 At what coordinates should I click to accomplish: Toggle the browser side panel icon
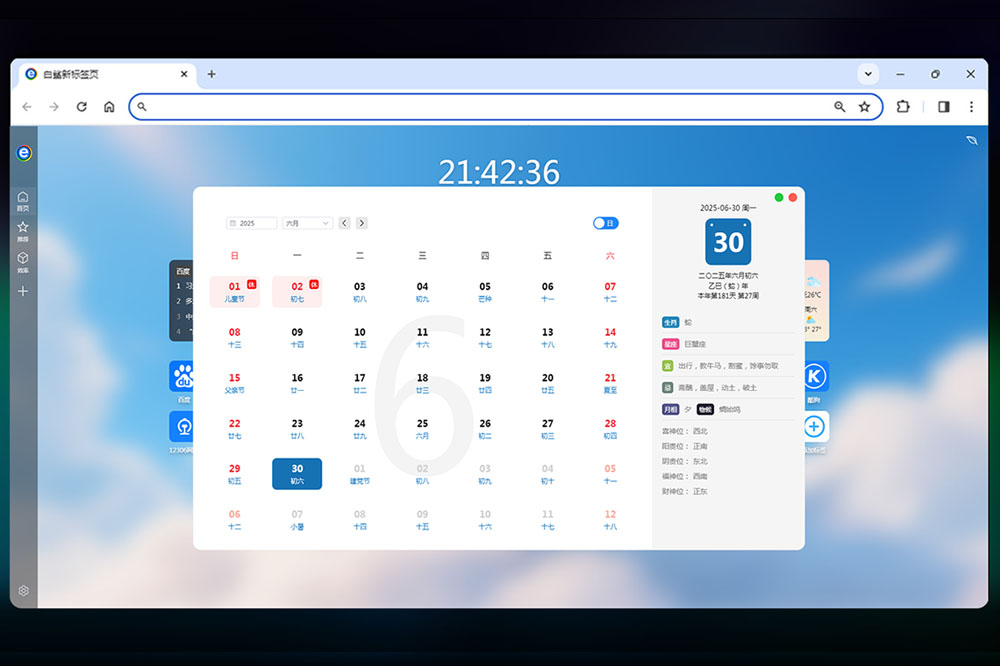tap(943, 107)
